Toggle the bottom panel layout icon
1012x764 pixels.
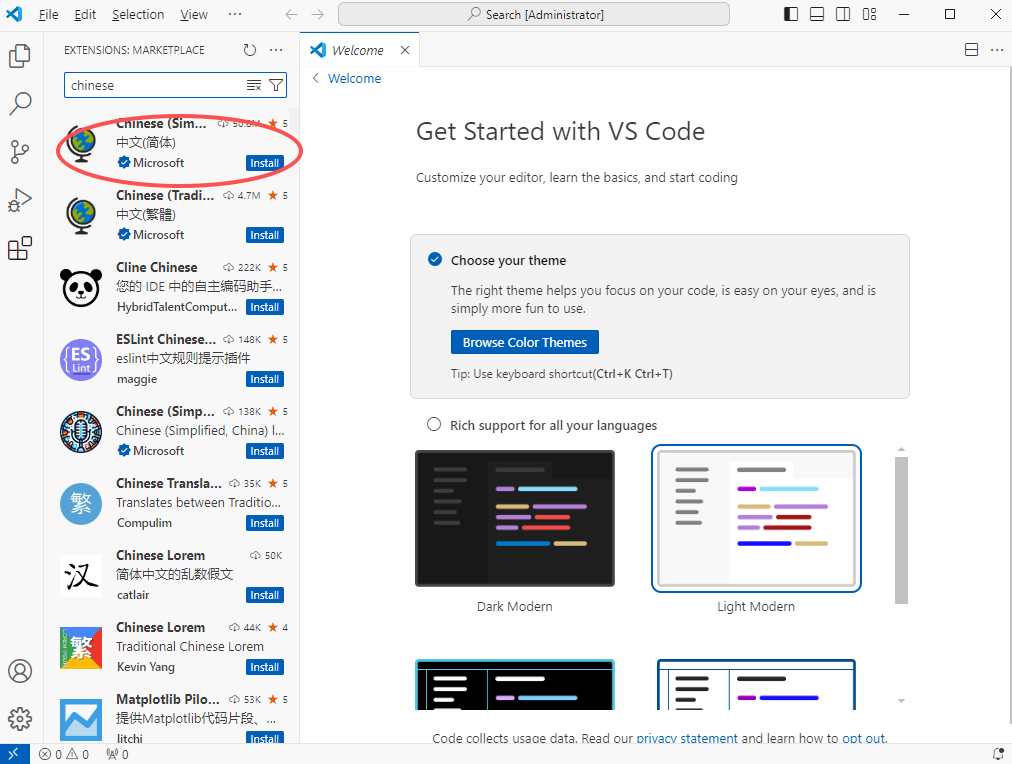click(x=816, y=14)
